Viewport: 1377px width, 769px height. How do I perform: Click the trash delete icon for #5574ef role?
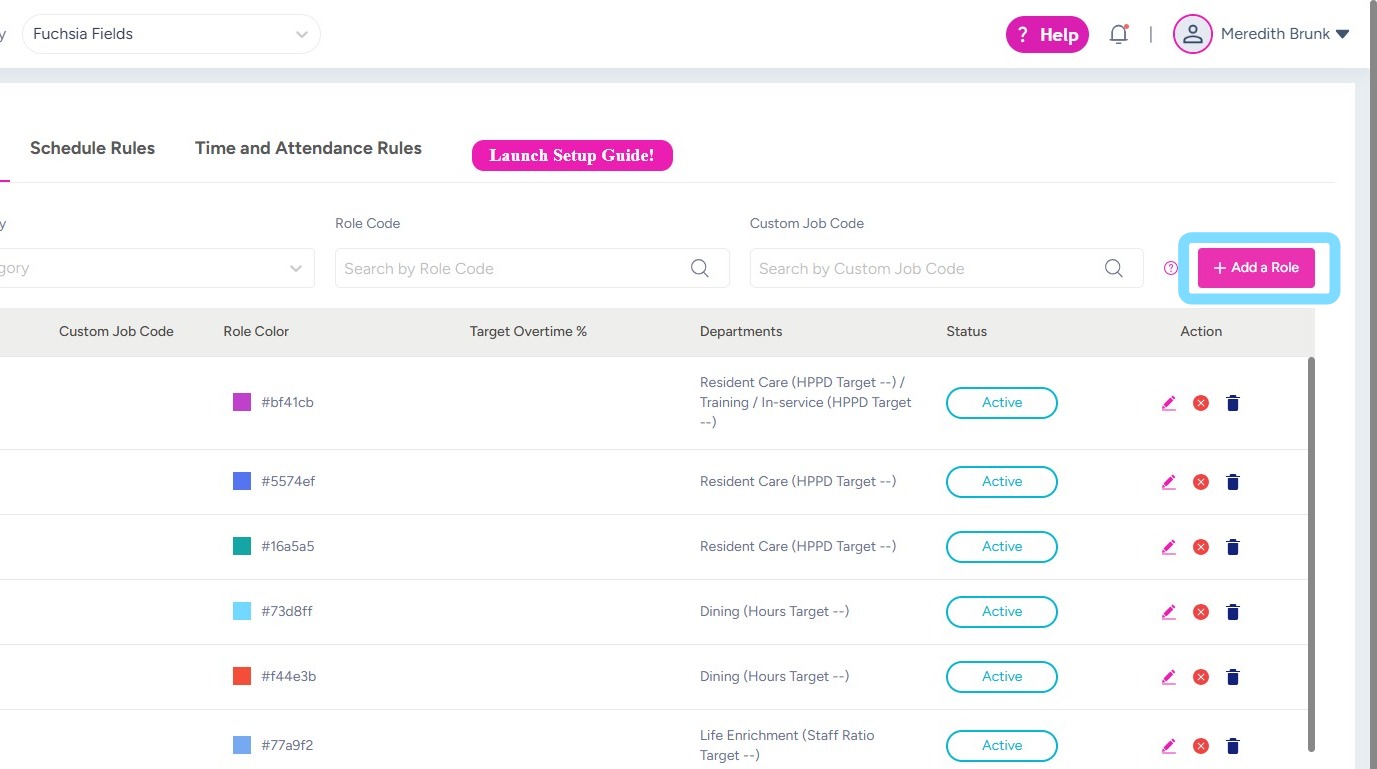click(x=1232, y=482)
